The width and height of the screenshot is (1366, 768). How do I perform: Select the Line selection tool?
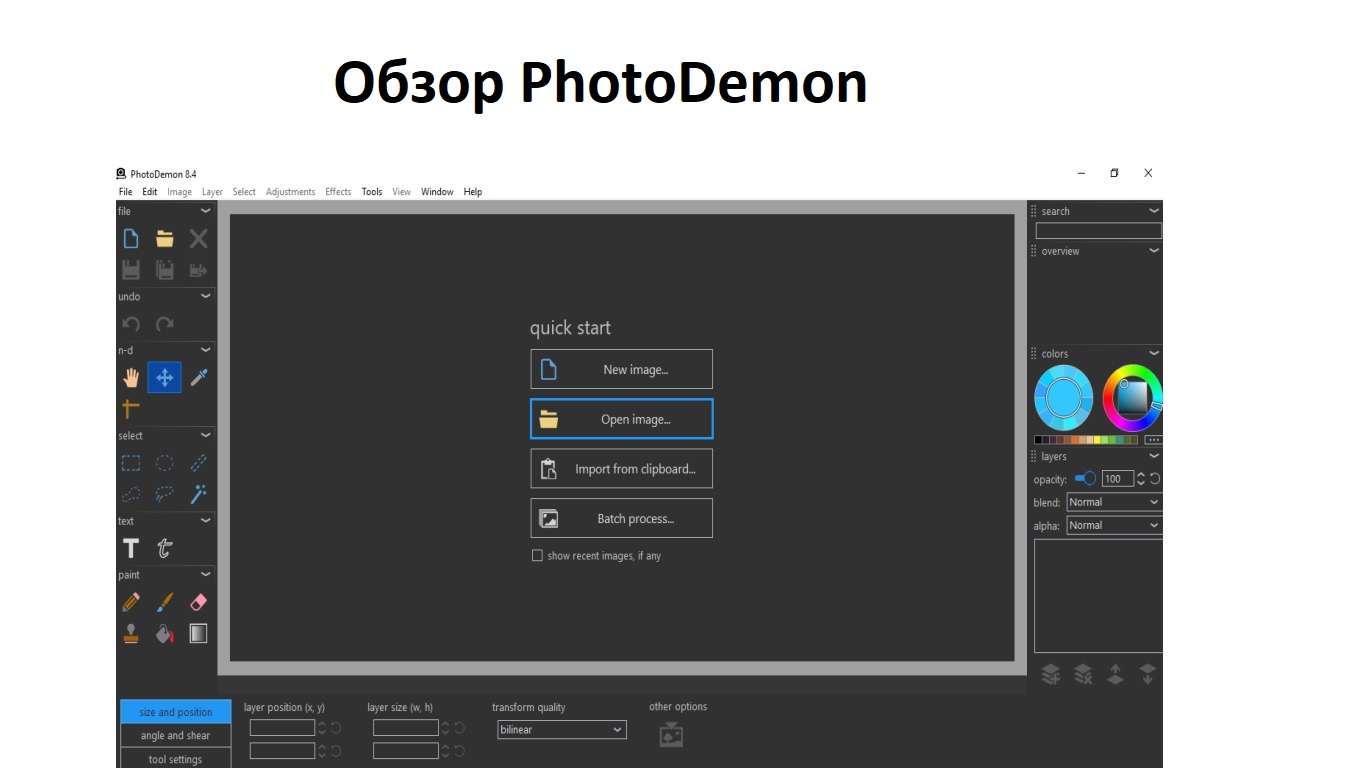pos(199,463)
